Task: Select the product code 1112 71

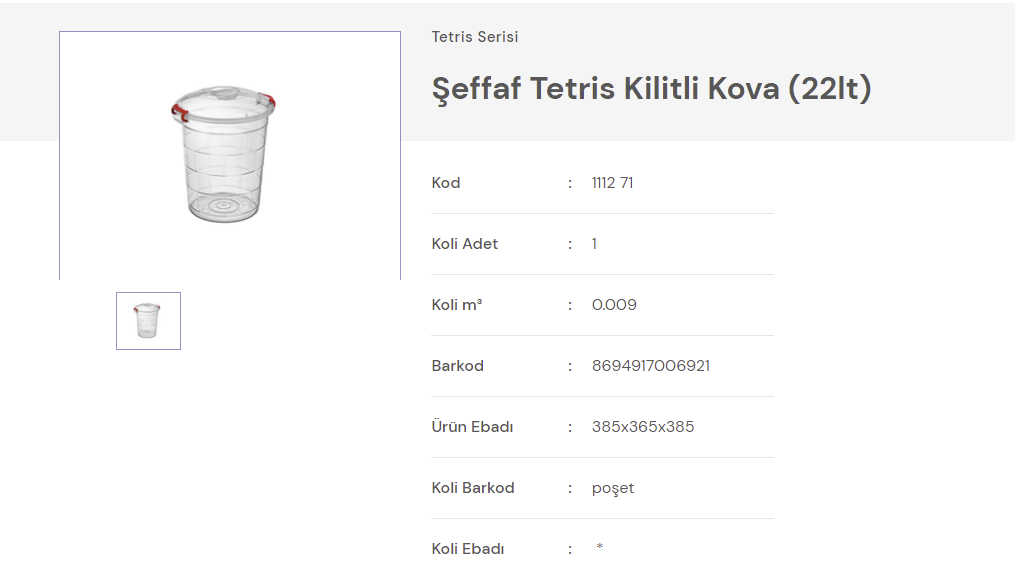Action: coord(612,183)
